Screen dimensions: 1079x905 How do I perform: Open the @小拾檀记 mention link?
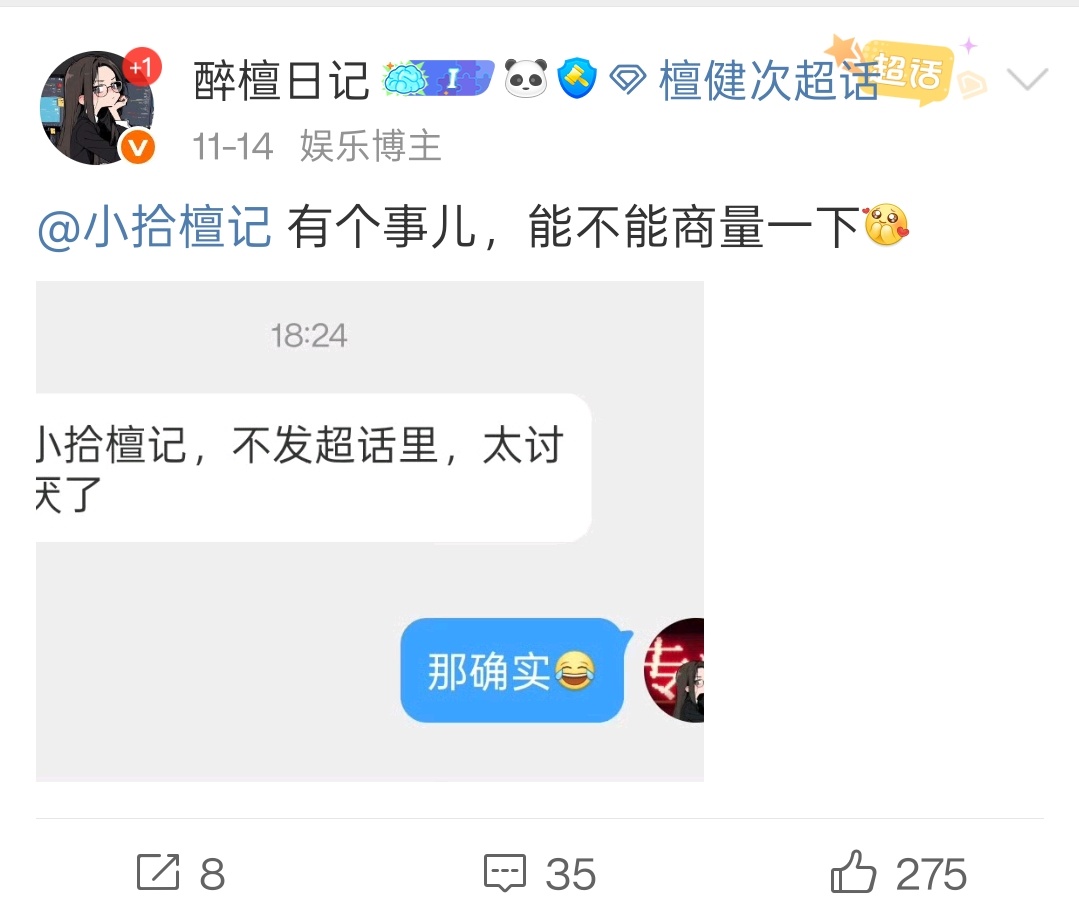pos(154,226)
